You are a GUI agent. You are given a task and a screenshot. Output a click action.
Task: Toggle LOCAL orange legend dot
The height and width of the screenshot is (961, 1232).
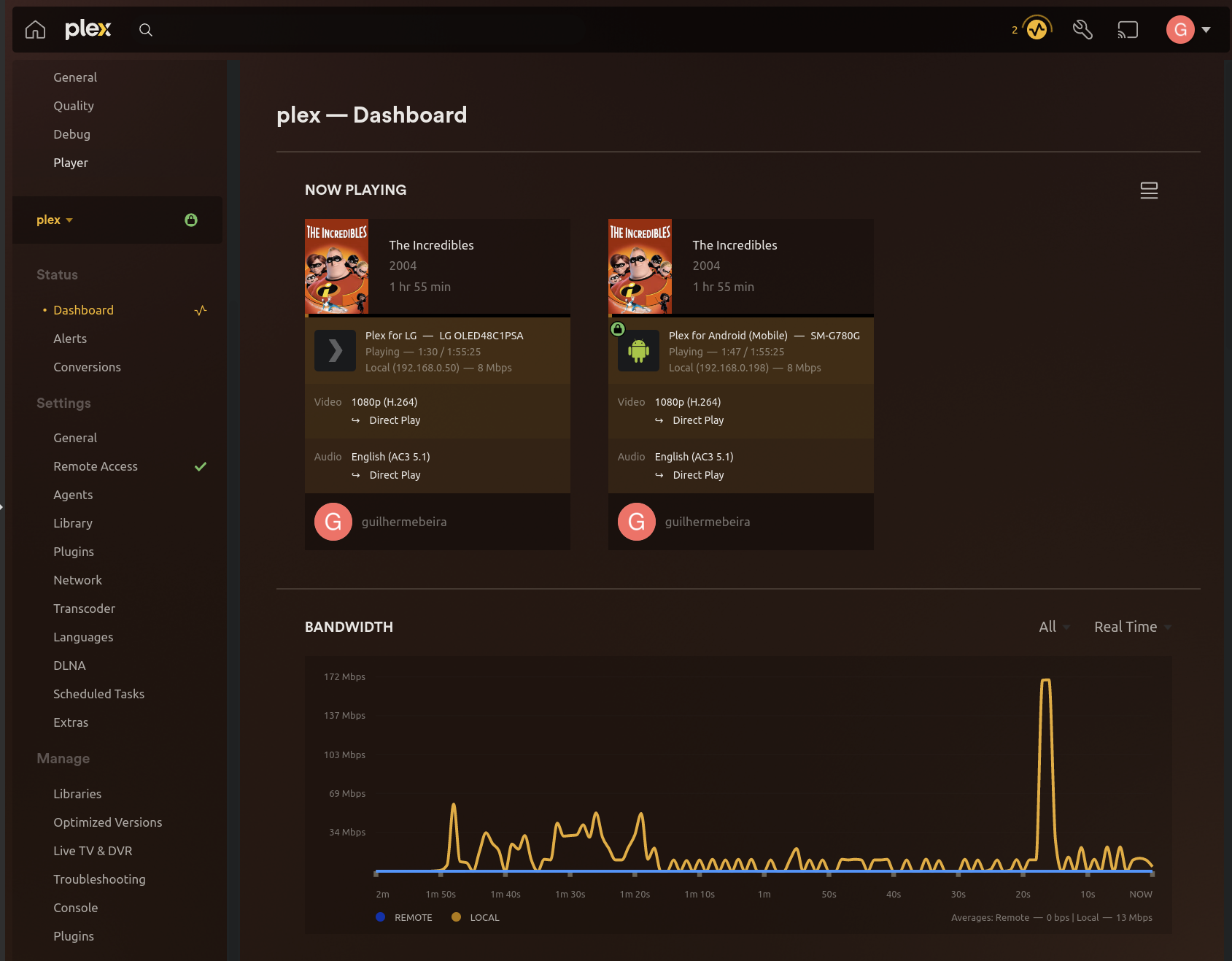click(x=457, y=917)
